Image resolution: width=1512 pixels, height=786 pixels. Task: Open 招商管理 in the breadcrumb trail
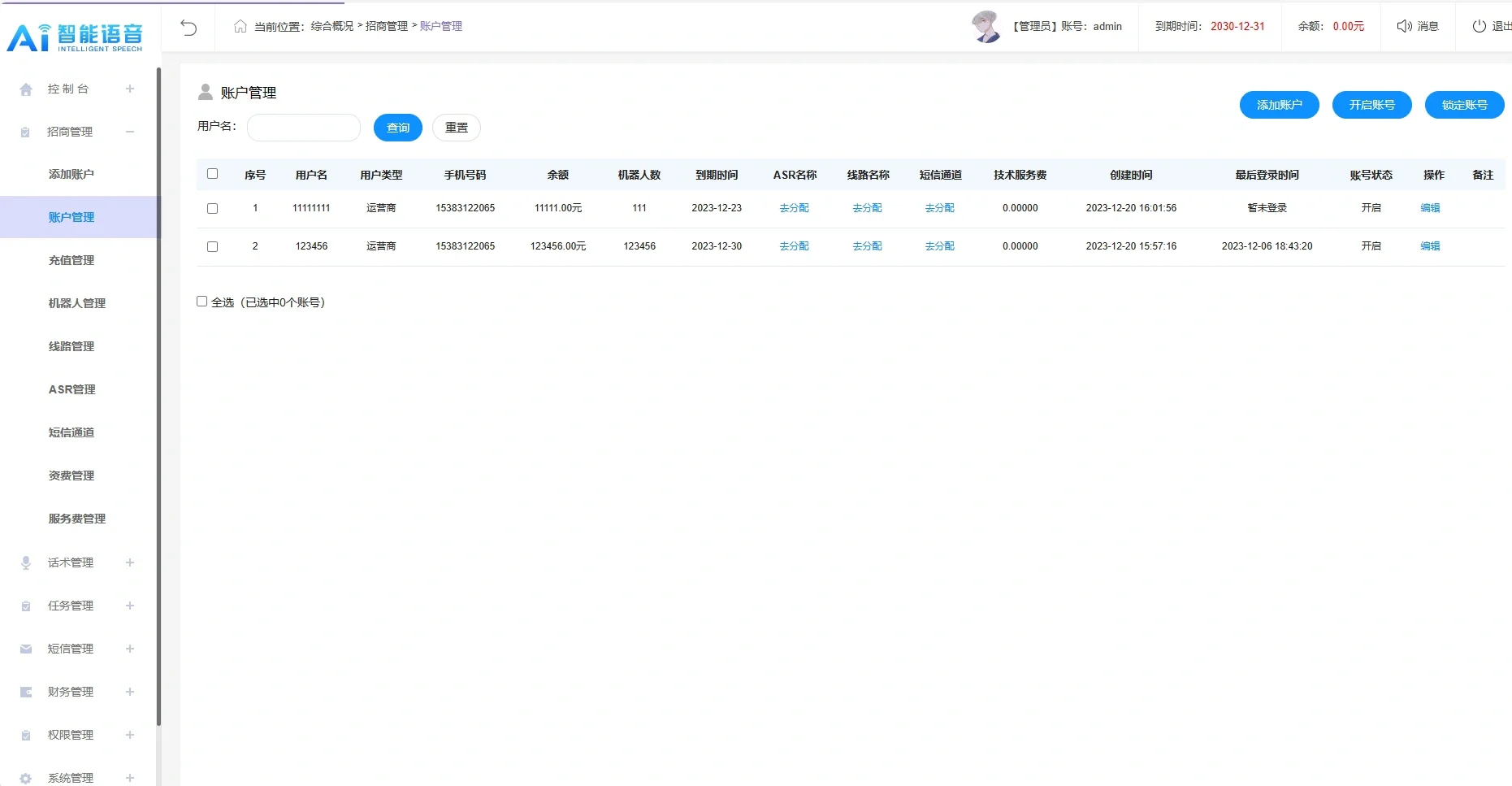[x=386, y=25]
